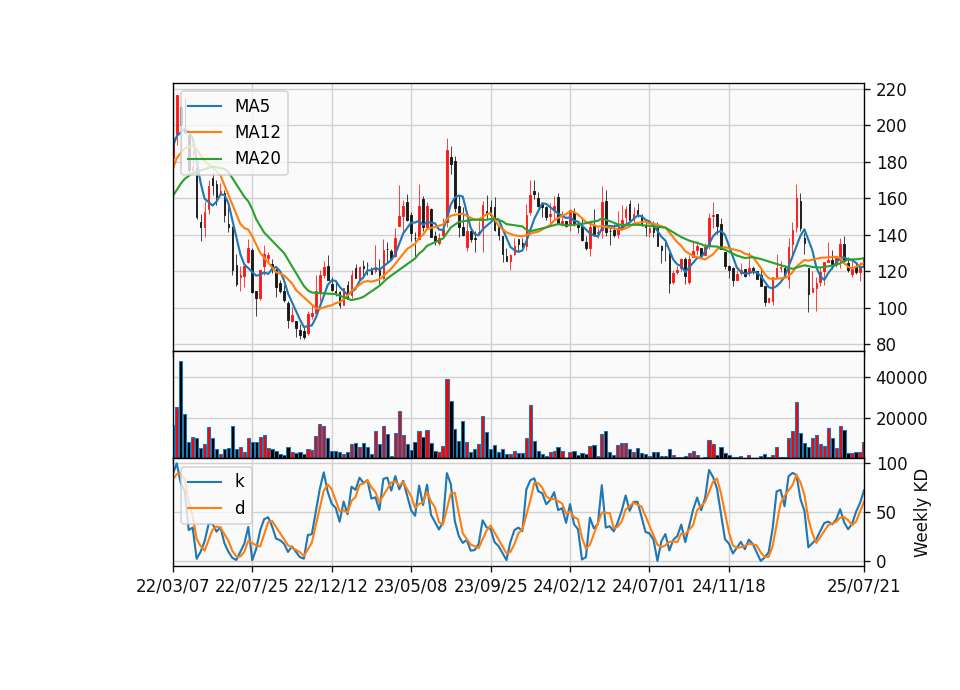960x690 pixels.
Task: Click the 180 price axis value
Action: (891, 163)
